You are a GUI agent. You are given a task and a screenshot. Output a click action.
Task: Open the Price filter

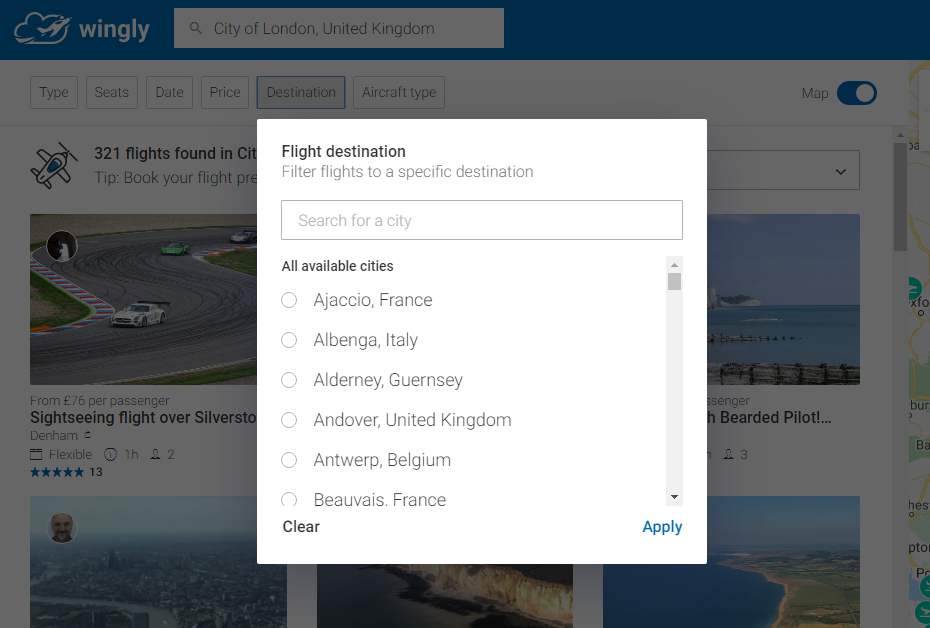pyautogui.click(x=225, y=93)
